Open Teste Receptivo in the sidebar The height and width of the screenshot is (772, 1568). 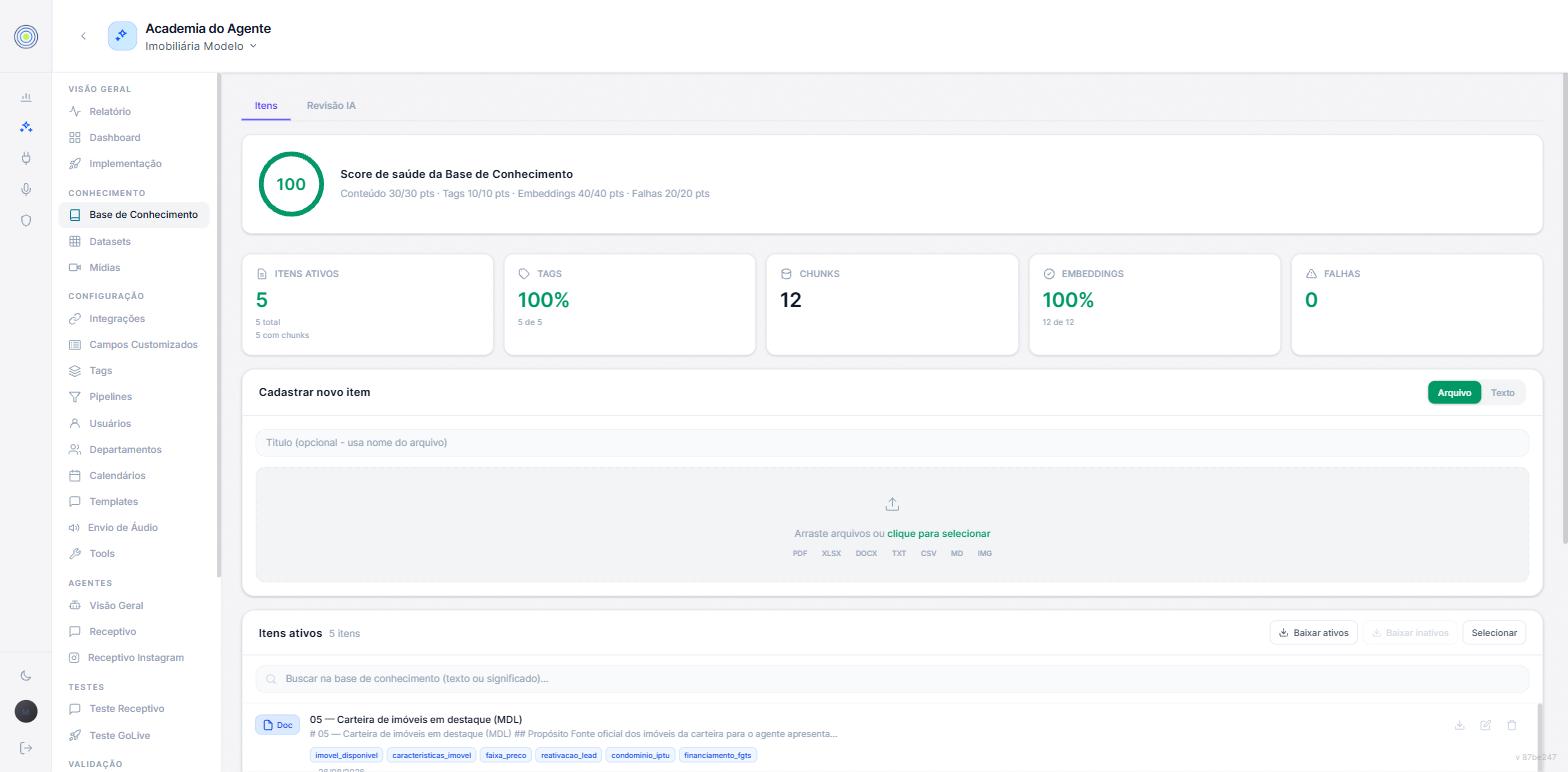coord(126,709)
